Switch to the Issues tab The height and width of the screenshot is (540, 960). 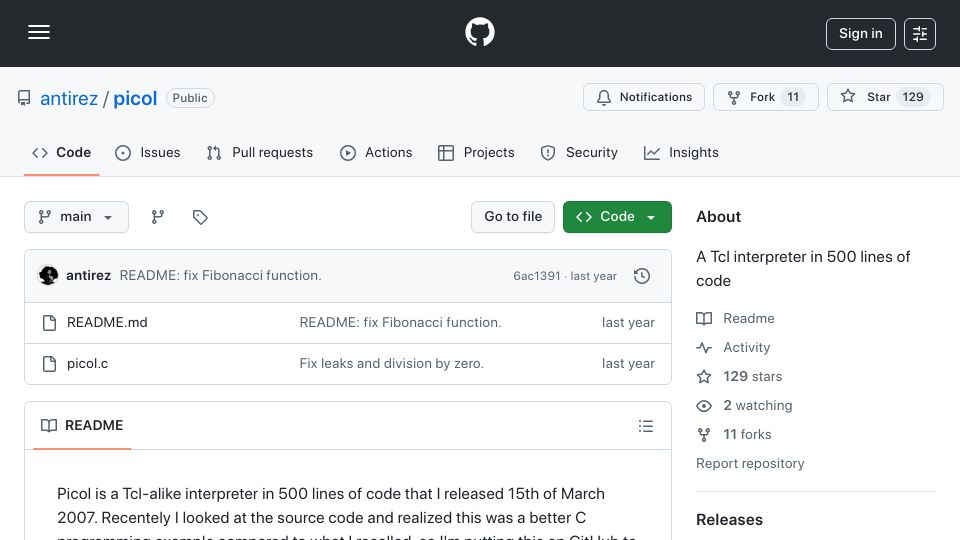click(148, 152)
